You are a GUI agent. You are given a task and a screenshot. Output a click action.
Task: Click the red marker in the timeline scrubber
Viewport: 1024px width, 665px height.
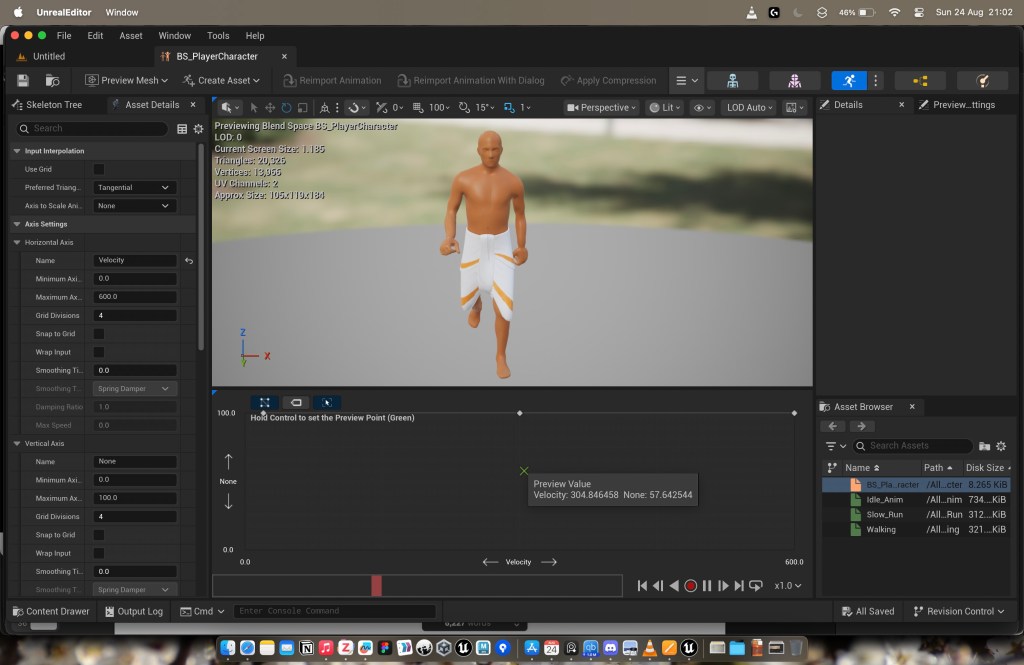pos(376,586)
